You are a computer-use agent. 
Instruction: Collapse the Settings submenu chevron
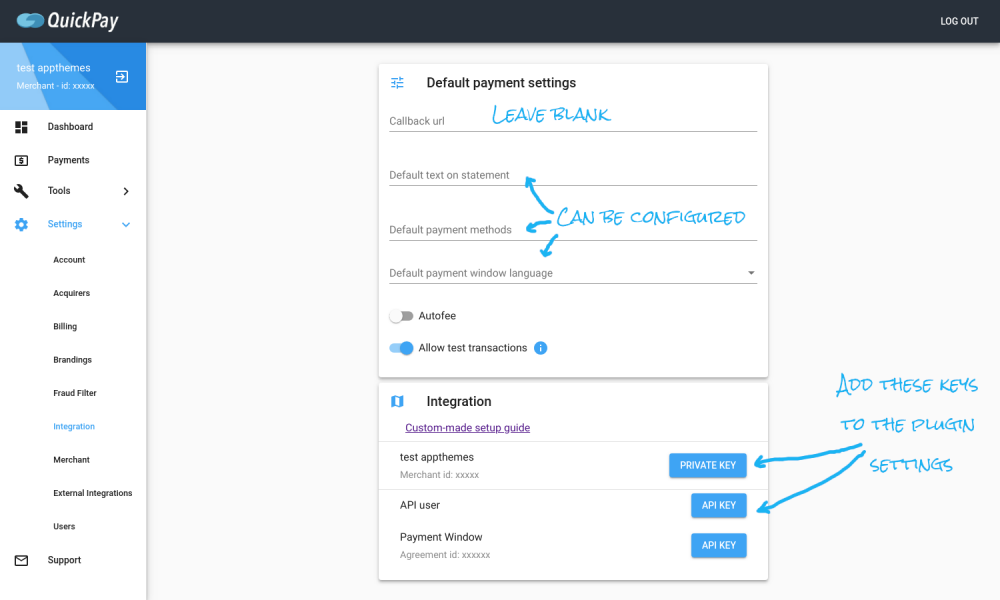click(x=126, y=224)
